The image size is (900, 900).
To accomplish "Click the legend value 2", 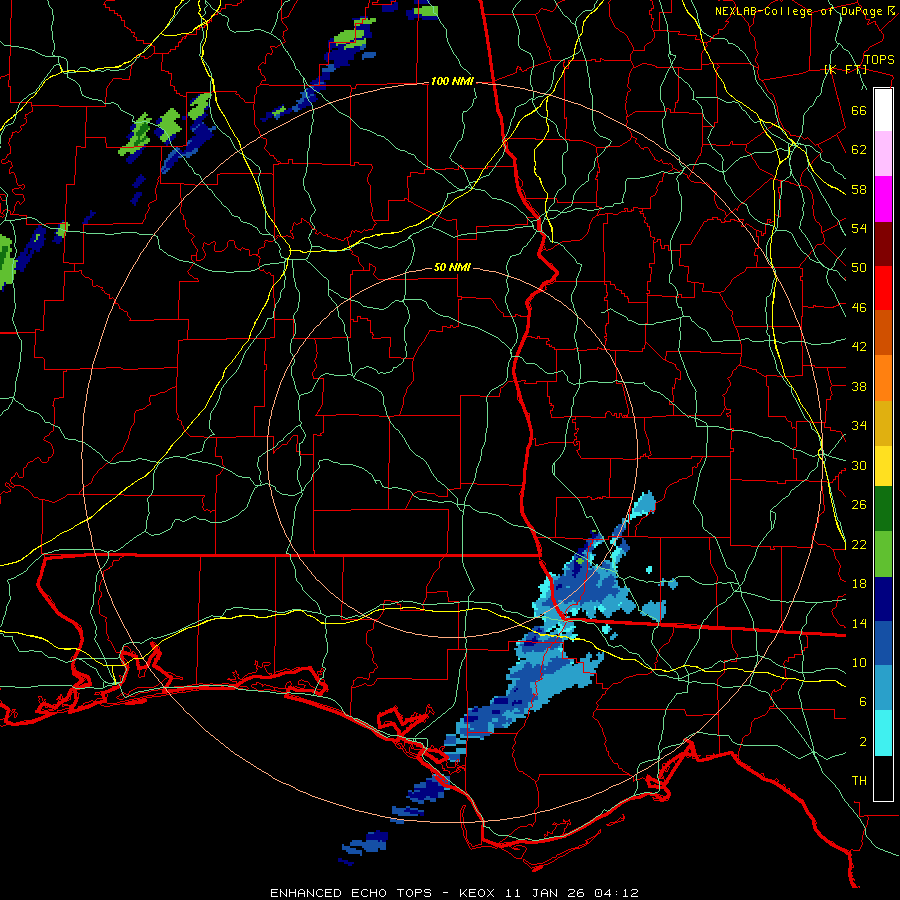I will pyautogui.click(x=863, y=742).
